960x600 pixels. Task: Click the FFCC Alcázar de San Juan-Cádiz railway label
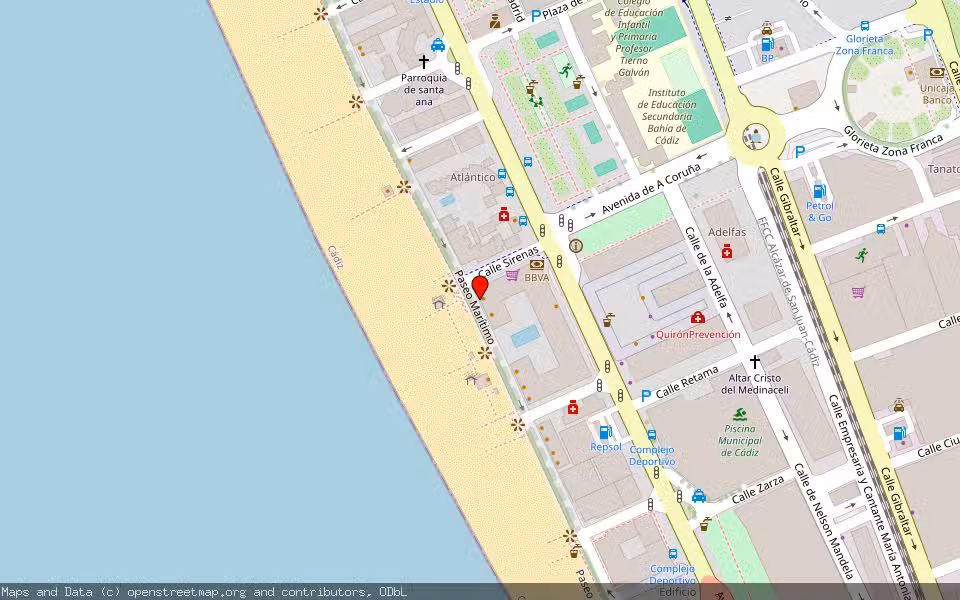coord(787,291)
